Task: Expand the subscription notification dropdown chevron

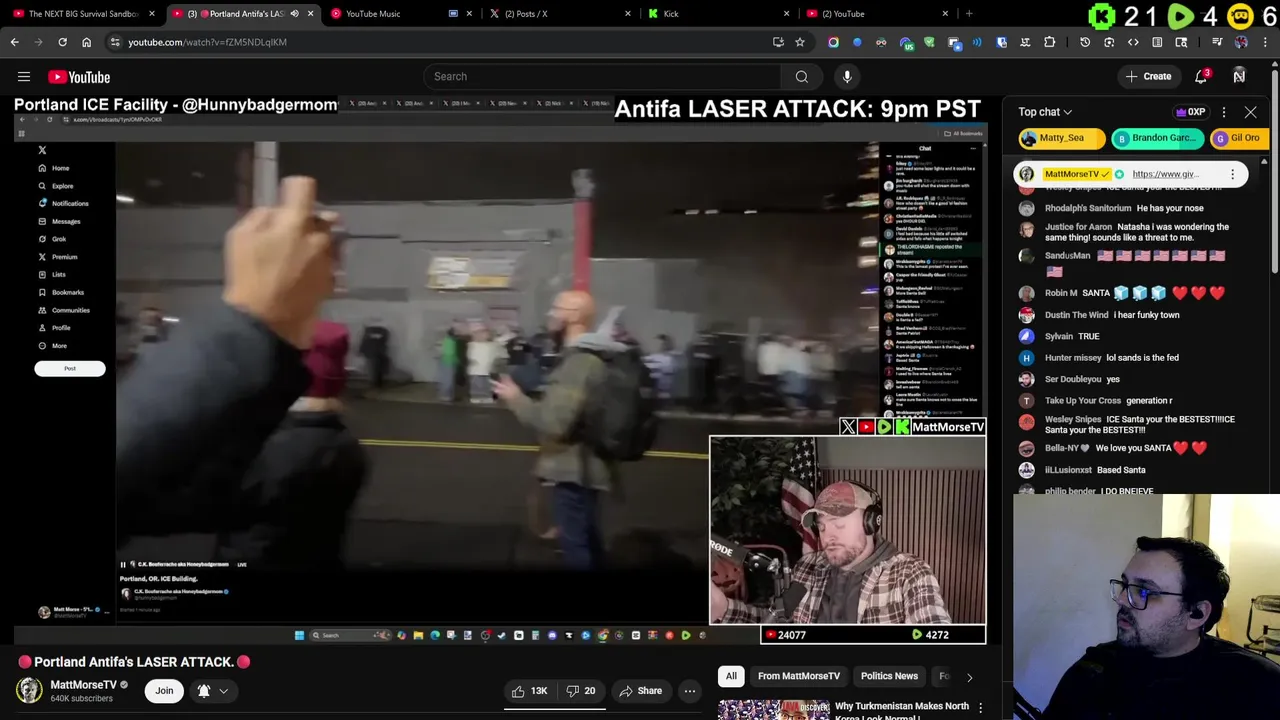Action: click(224, 691)
